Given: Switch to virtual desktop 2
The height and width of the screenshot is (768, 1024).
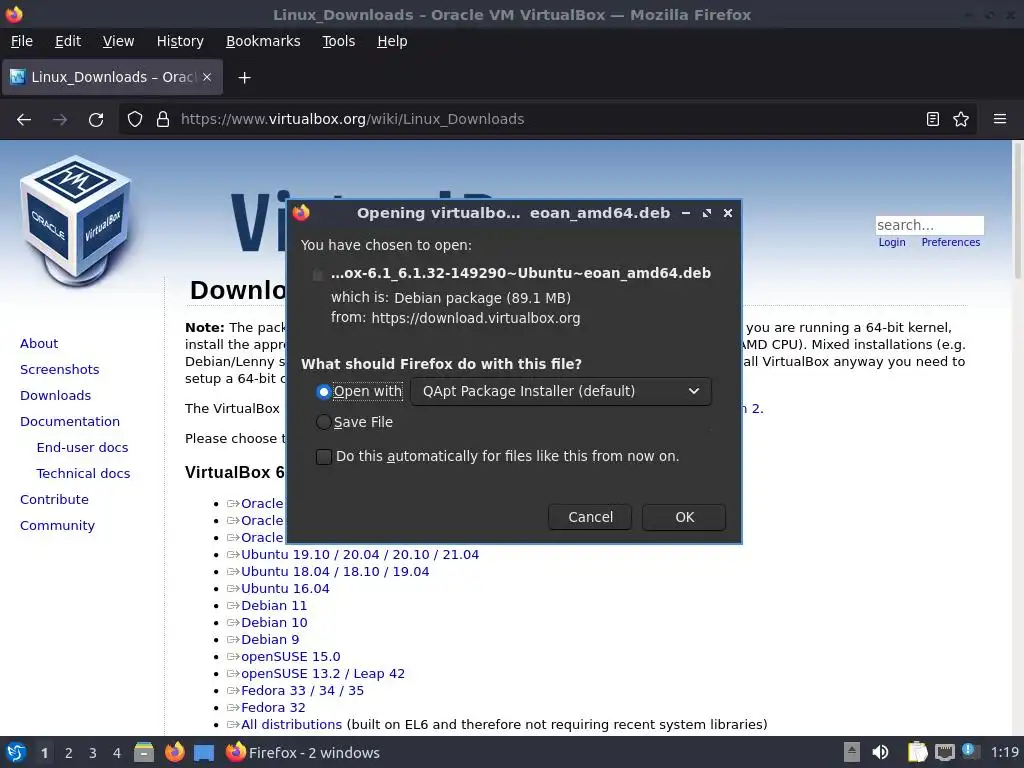Looking at the screenshot, I should [x=69, y=753].
